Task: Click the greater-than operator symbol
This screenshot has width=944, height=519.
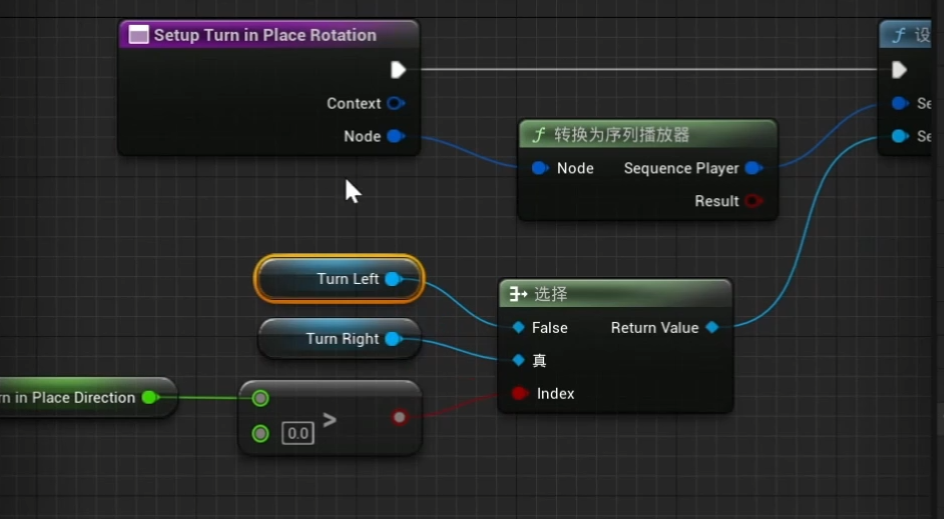Action: click(329, 420)
